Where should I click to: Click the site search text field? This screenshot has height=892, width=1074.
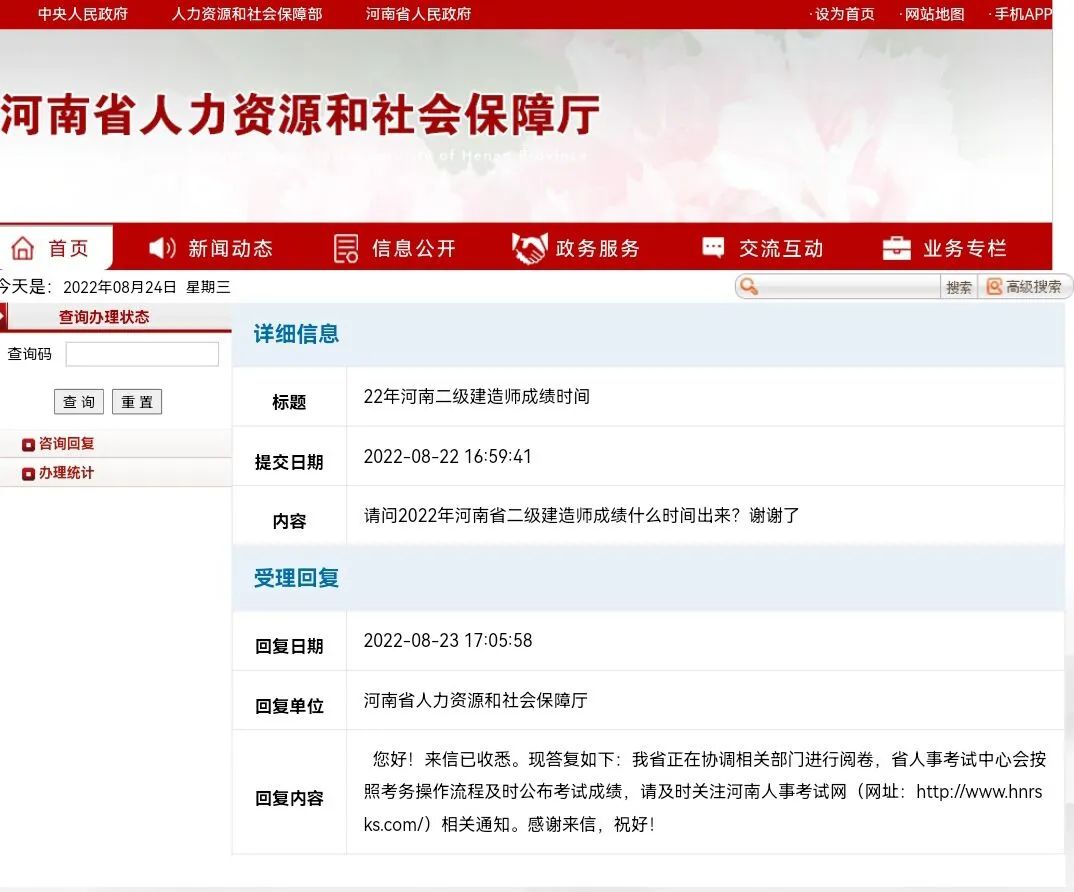[x=850, y=287]
